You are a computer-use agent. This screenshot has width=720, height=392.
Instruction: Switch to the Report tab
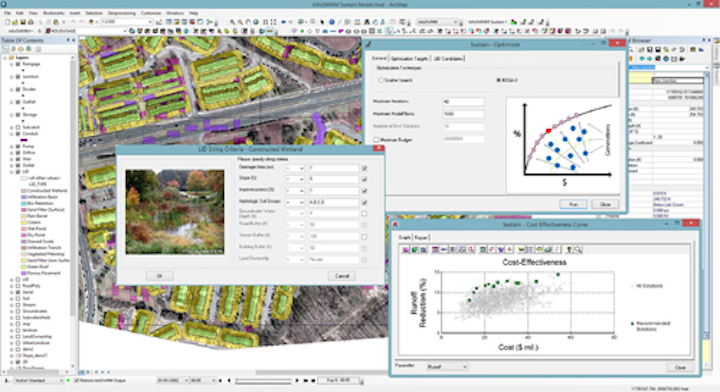421,238
